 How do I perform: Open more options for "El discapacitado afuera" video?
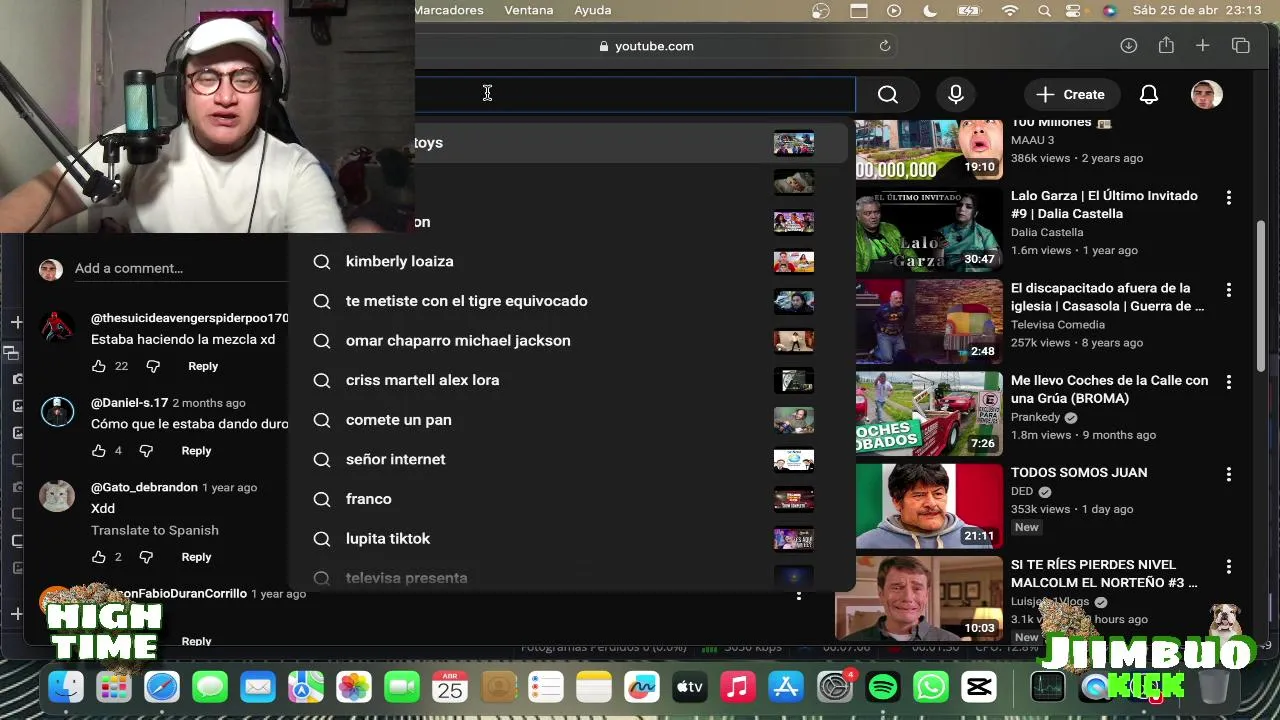click(1229, 290)
